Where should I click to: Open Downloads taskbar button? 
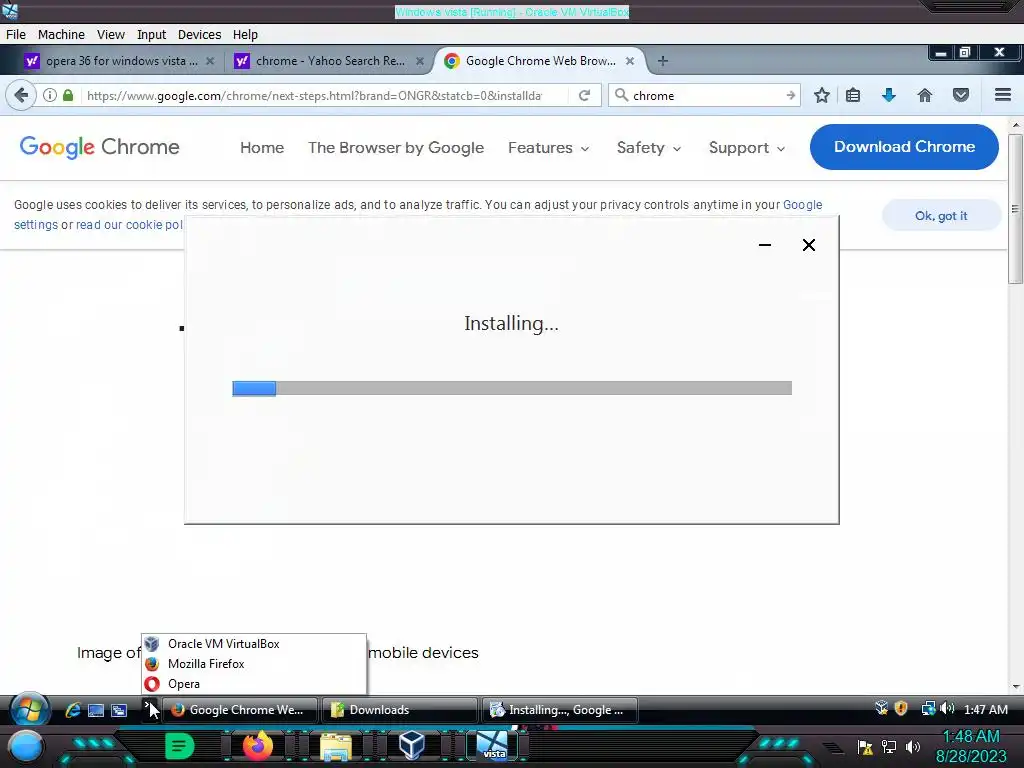[400, 710]
